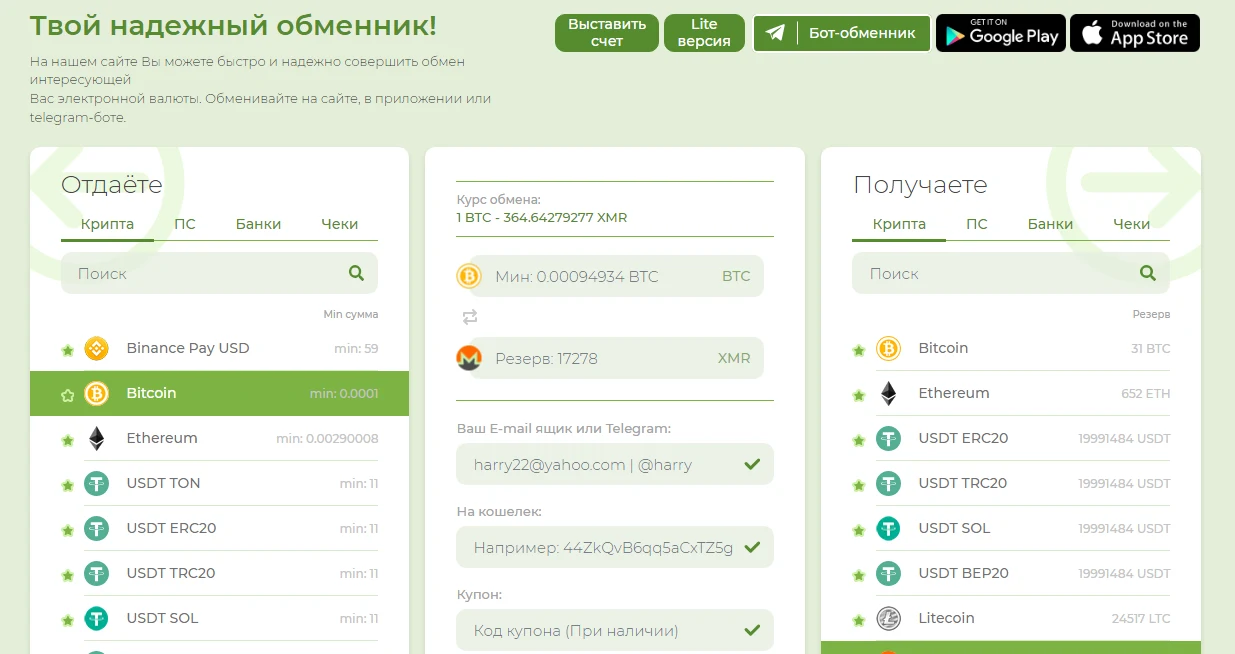Click the search magnifier in Отдаёте panel
This screenshot has width=1235, height=654.
(x=357, y=273)
